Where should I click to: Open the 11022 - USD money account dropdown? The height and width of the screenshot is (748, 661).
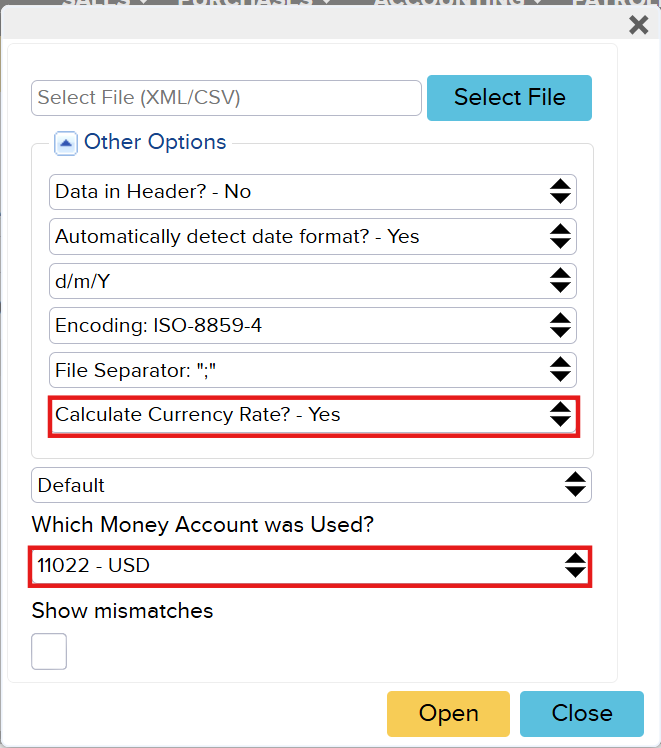(310, 566)
